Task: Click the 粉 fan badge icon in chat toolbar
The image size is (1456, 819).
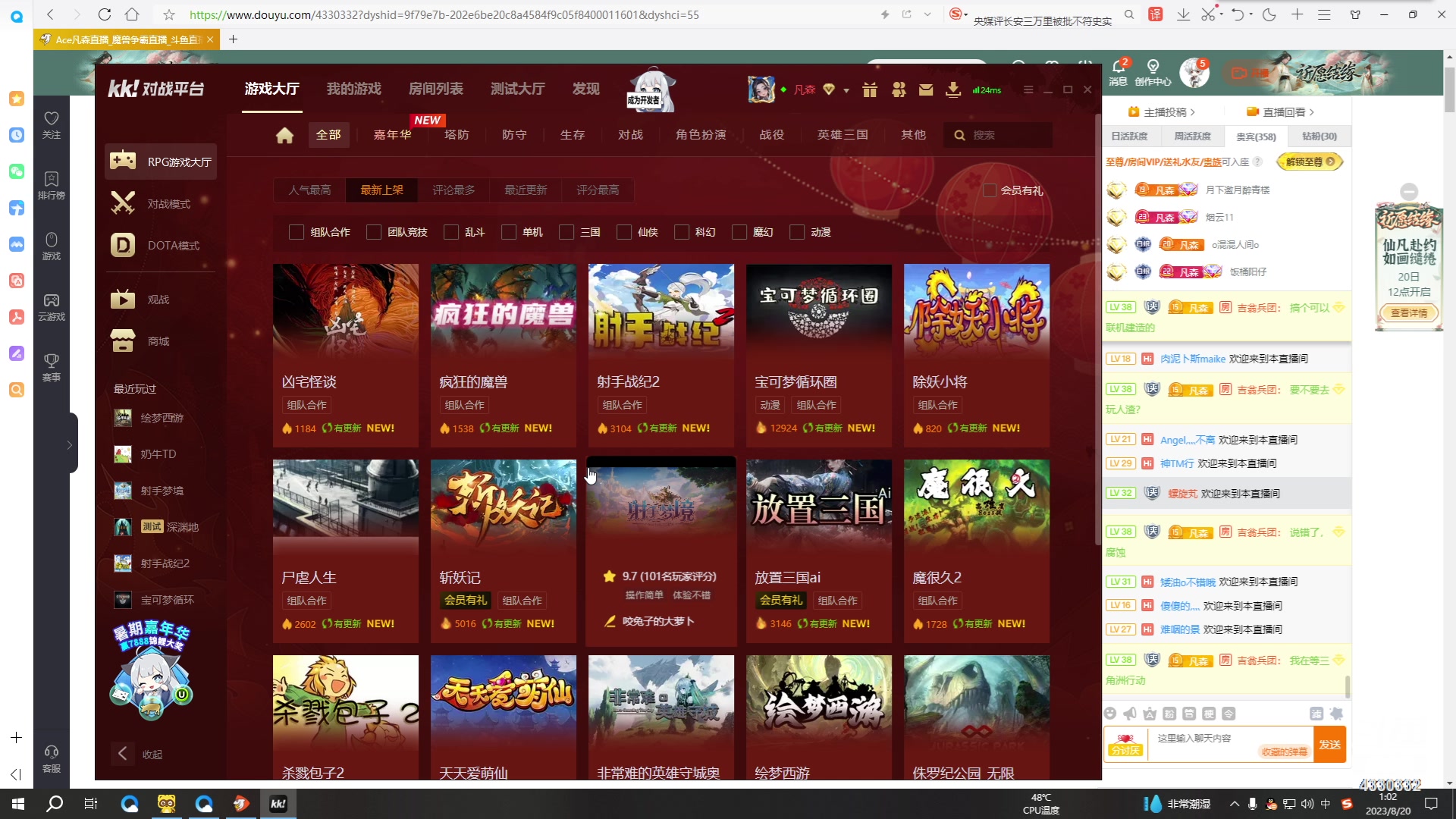Action: [x=1169, y=714]
